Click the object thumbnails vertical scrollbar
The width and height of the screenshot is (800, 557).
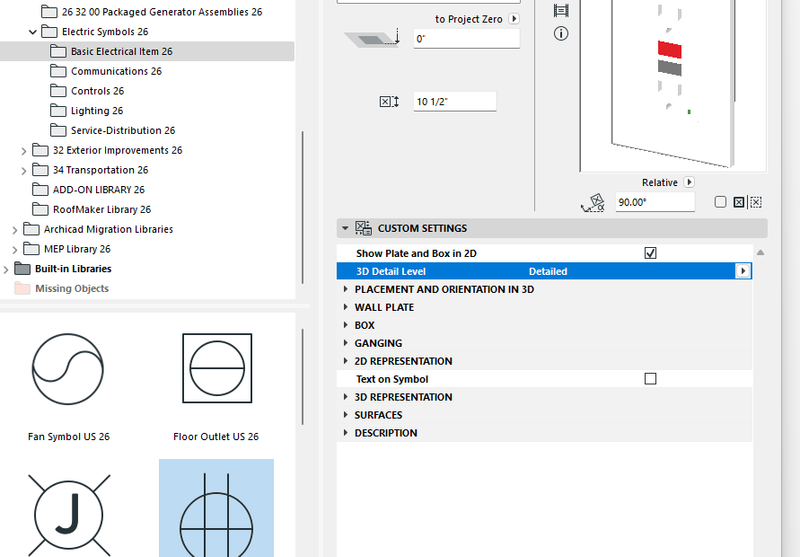coord(303,377)
